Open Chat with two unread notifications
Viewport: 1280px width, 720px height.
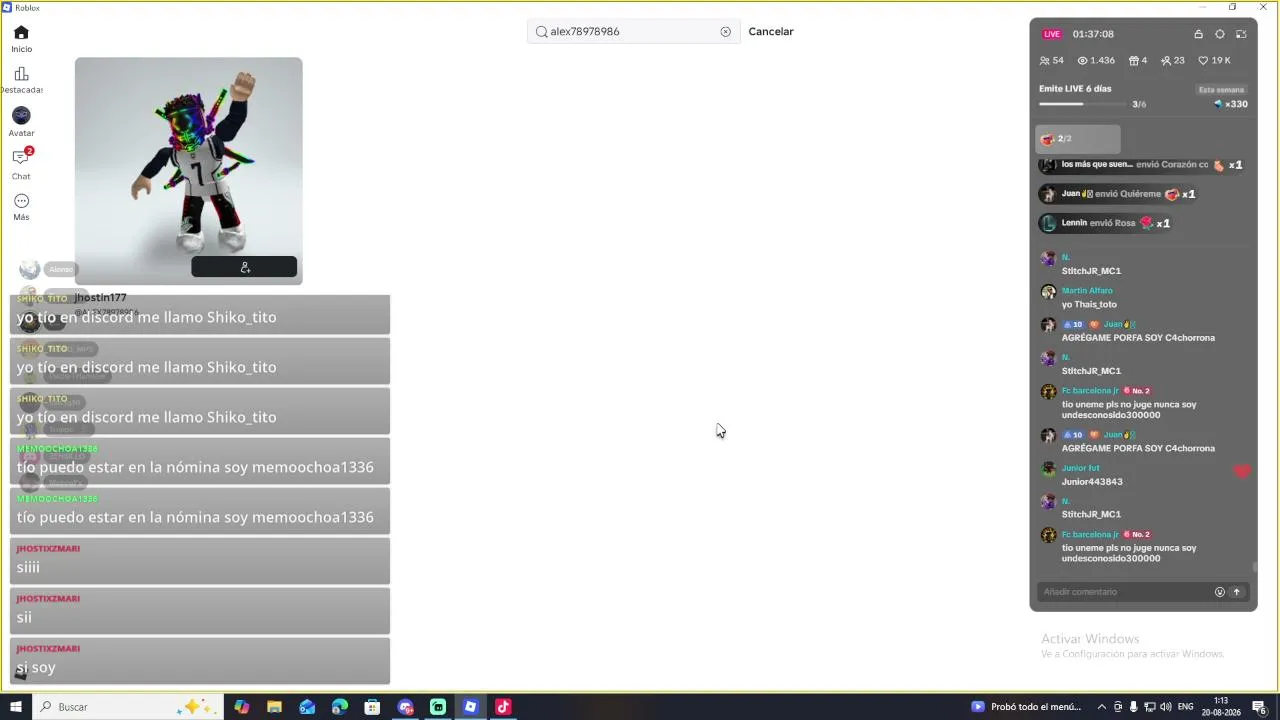pyautogui.click(x=21, y=163)
